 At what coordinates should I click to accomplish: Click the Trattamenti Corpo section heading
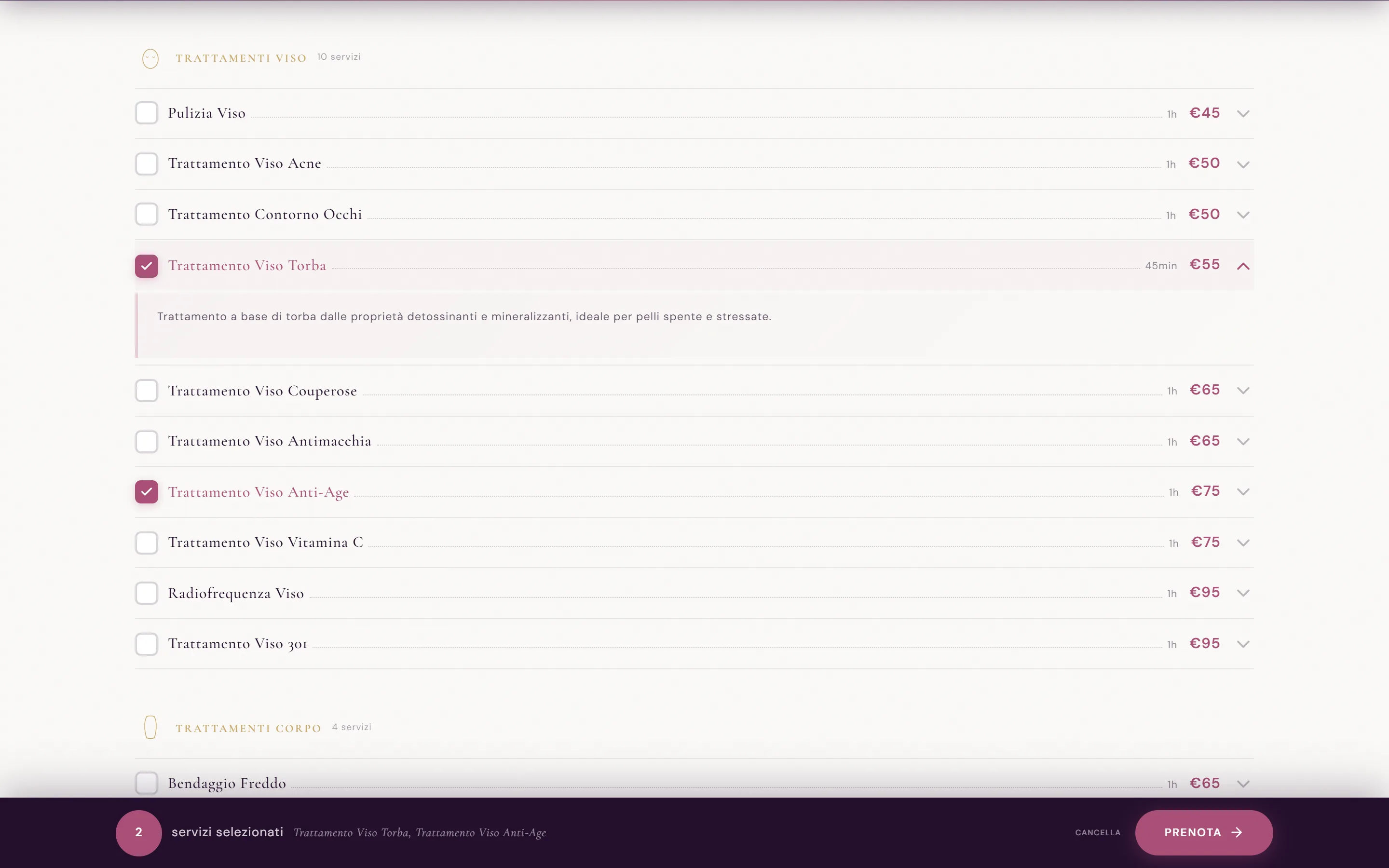coord(248,728)
